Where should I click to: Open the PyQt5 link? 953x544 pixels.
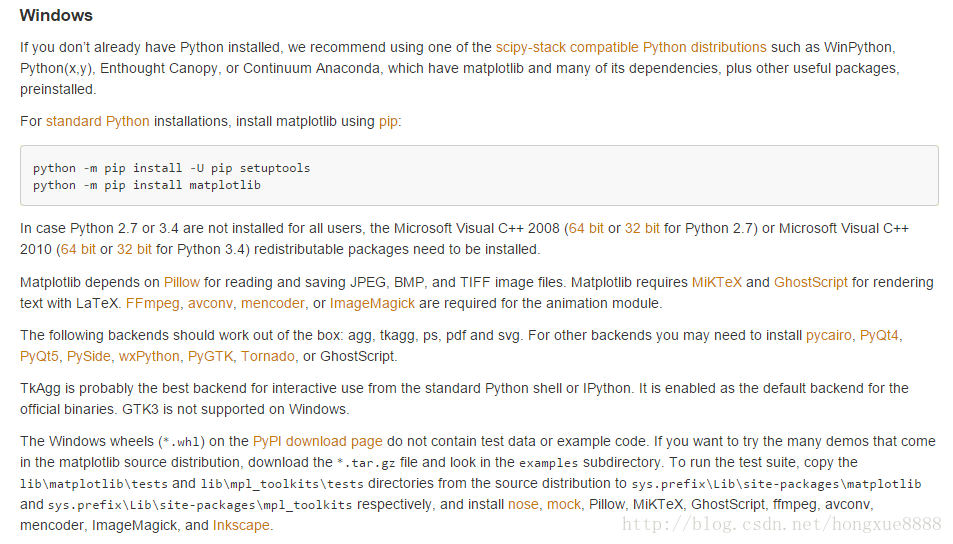pyautogui.click(x=40, y=357)
